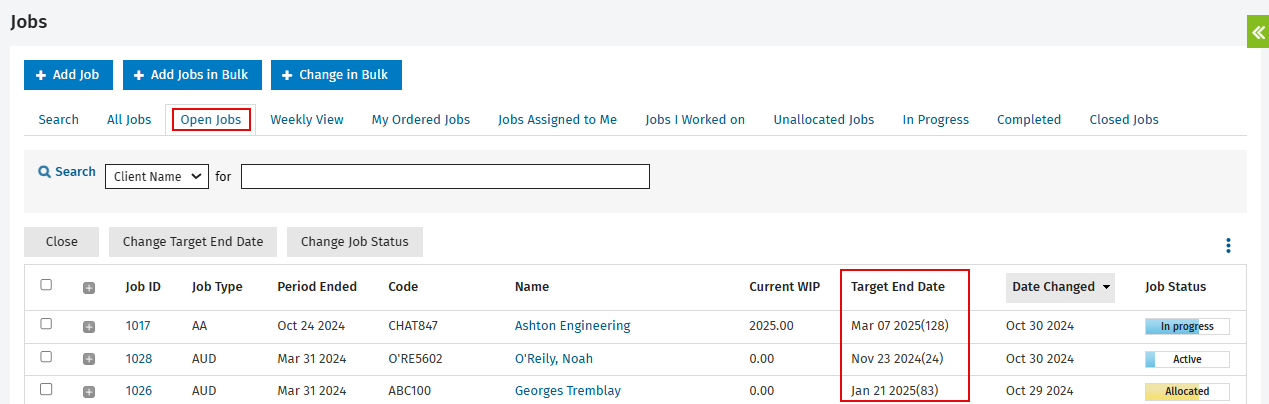The width and height of the screenshot is (1269, 404).
Task: Open the three-dot column options menu
Action: pyautogui.click(x=1228, y=245)
